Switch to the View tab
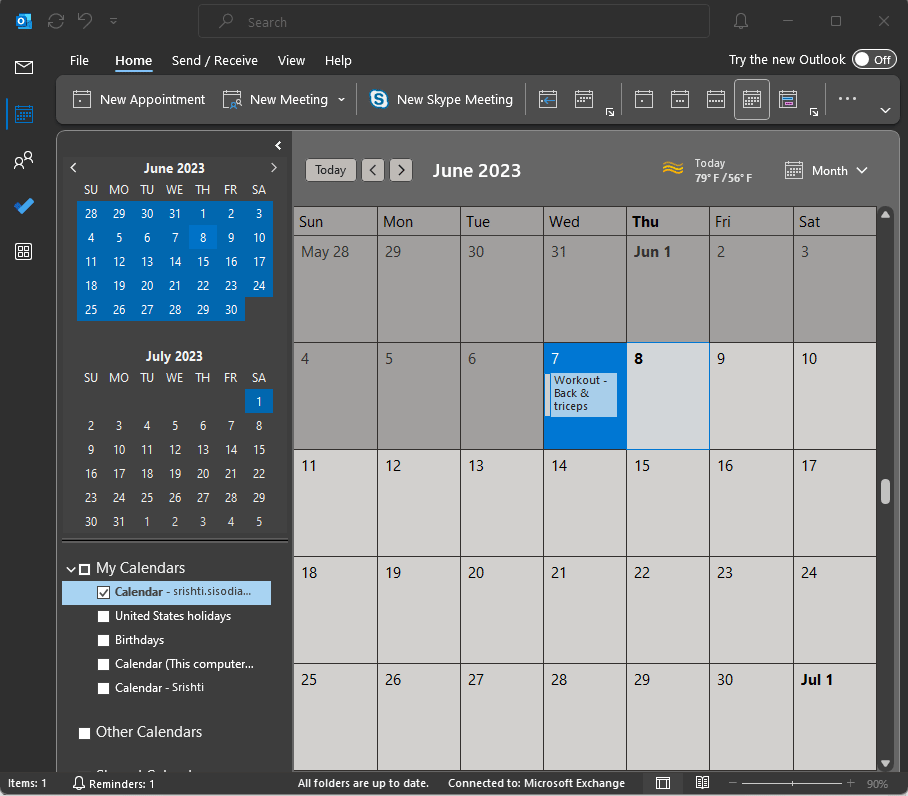Viewport: 908px width, 796px height. point(291,60)
